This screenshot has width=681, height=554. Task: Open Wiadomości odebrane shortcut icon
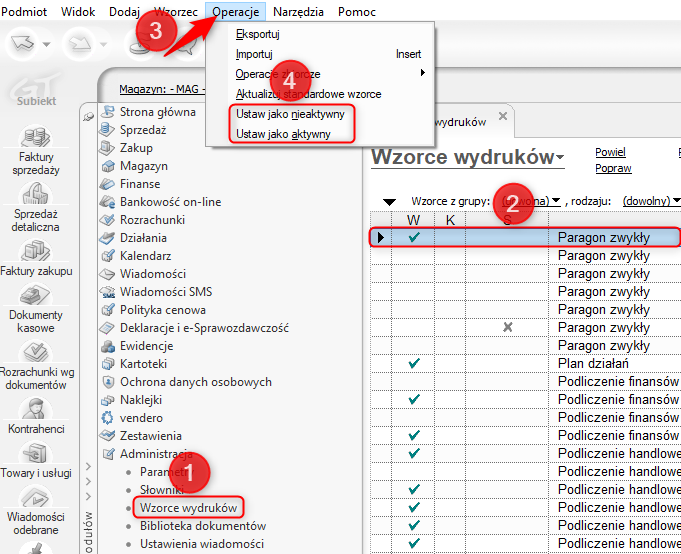pos(36,498)
